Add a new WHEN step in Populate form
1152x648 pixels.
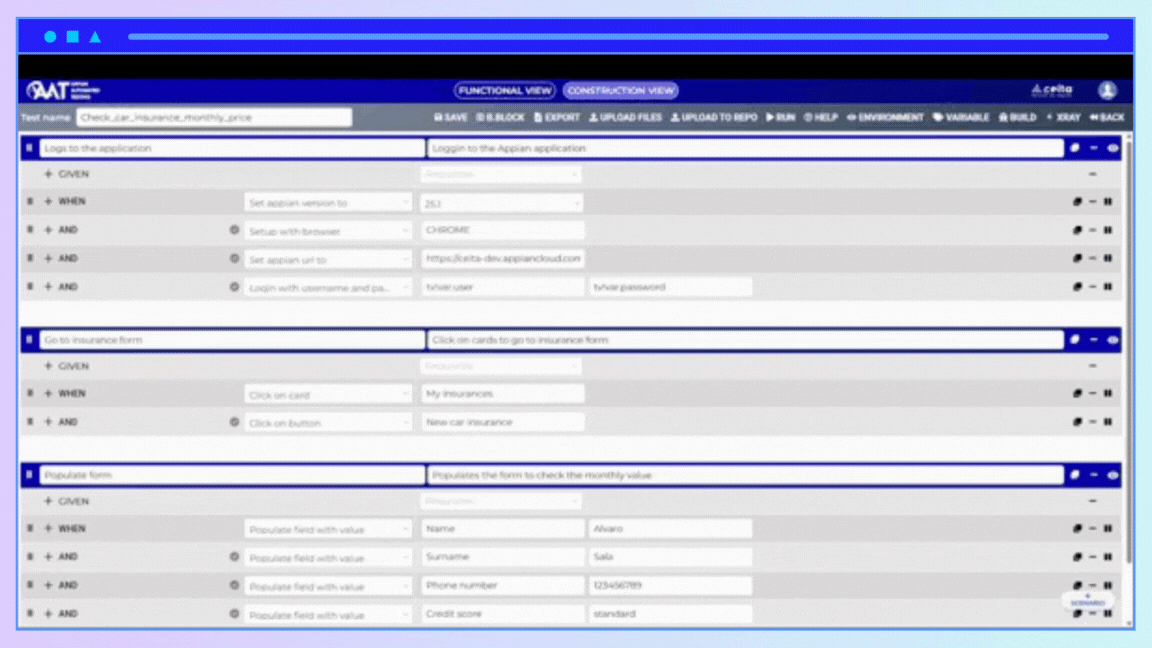47,528
